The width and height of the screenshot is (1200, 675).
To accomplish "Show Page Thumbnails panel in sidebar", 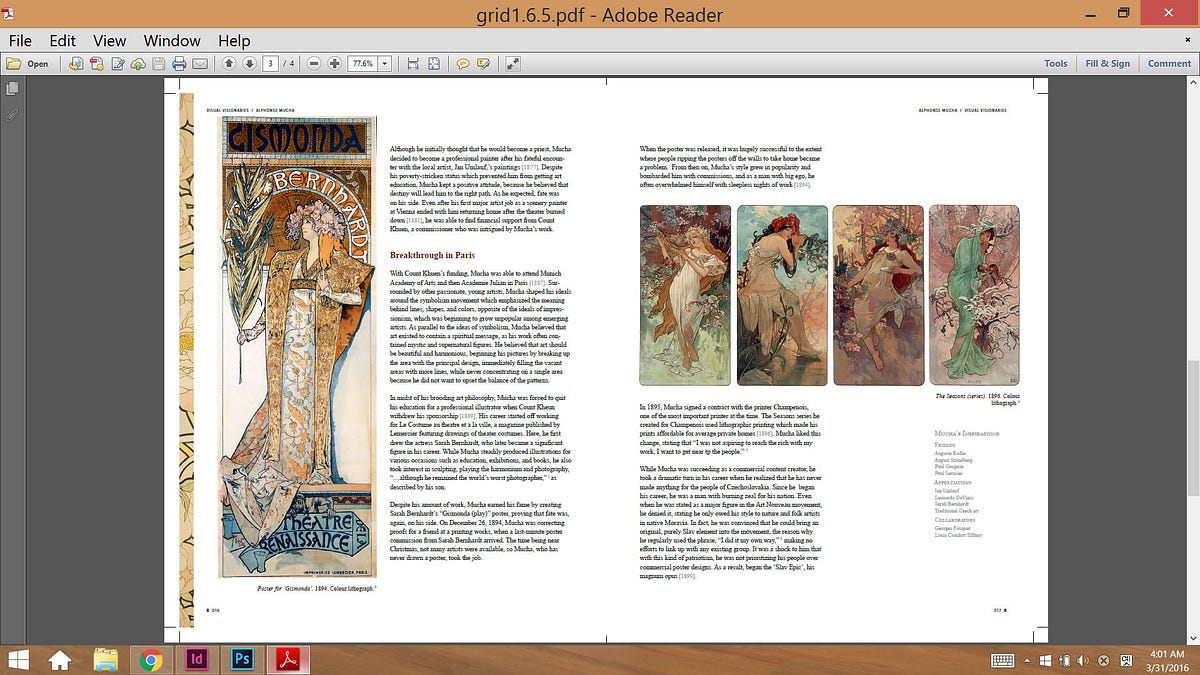I will pos(12,88).
